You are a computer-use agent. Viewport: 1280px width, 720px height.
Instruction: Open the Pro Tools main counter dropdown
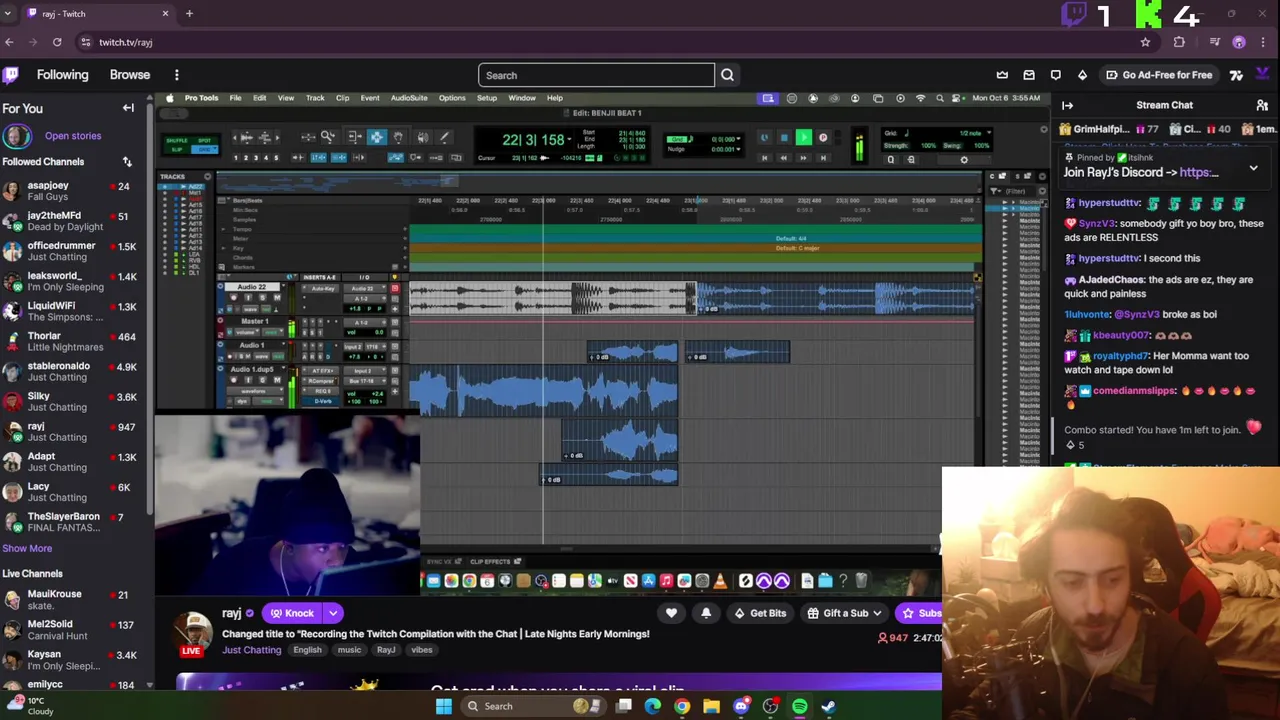pyautogui.click(x=571, y=139)
